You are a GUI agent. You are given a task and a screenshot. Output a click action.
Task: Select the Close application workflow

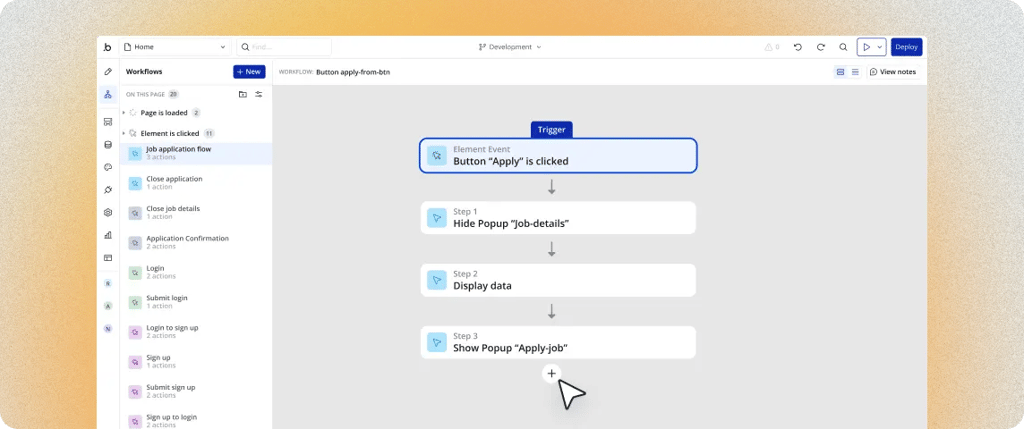(x=174, y=183)
